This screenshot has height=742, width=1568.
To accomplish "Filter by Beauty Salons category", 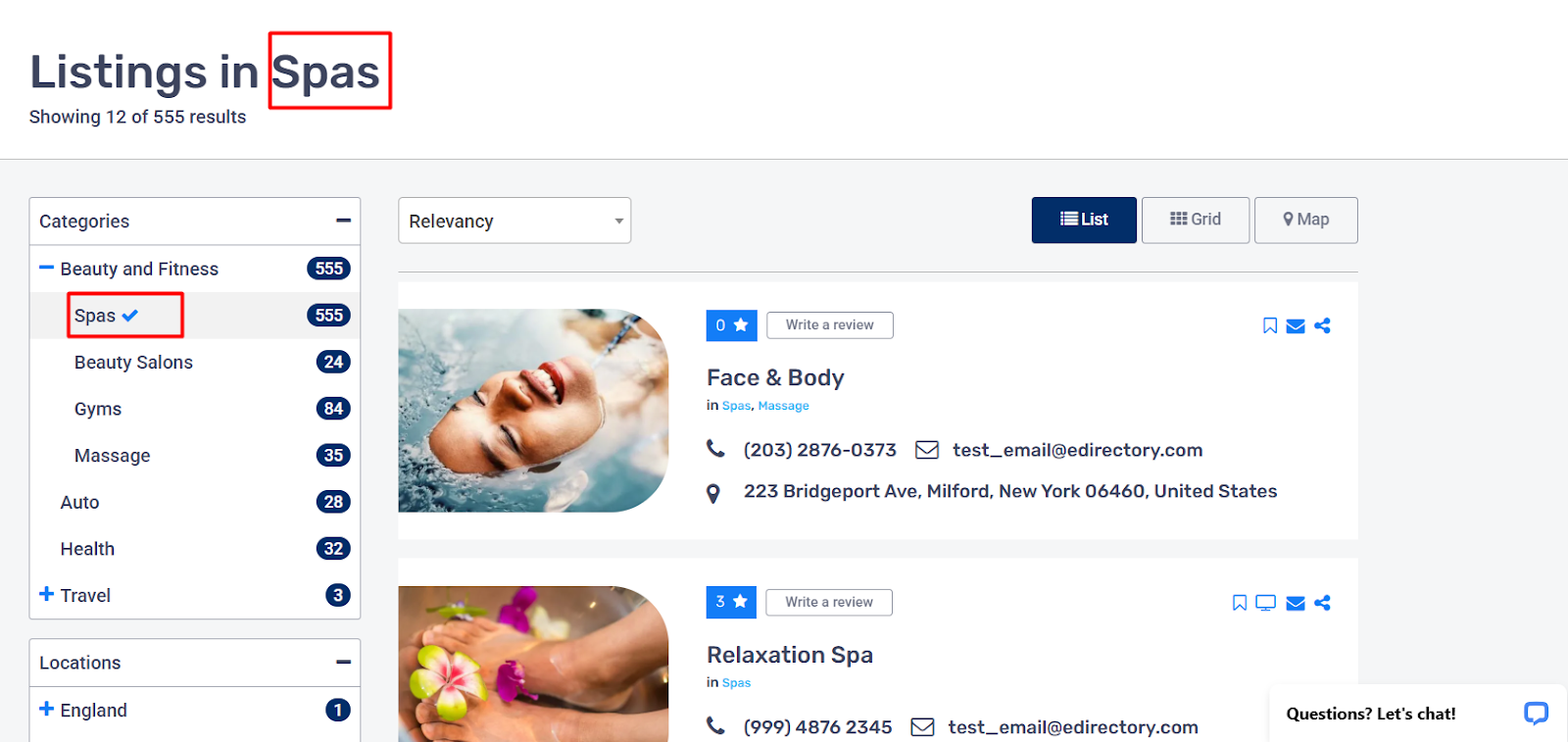I will (133, 363).
